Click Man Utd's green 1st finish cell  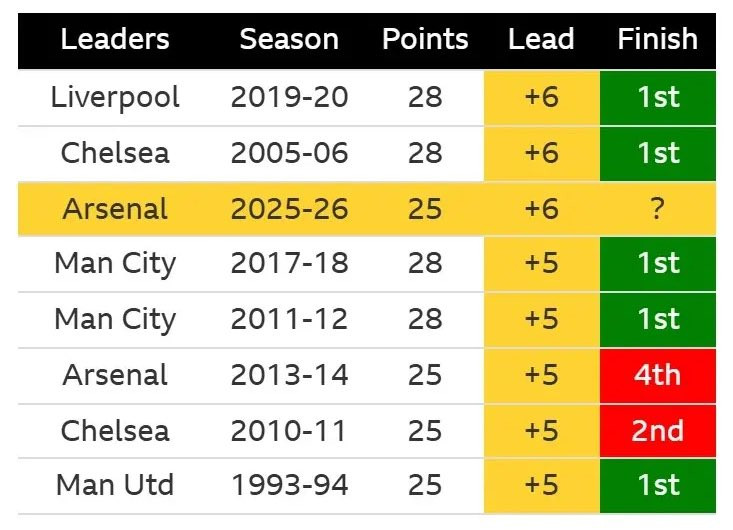coord(658,486)
